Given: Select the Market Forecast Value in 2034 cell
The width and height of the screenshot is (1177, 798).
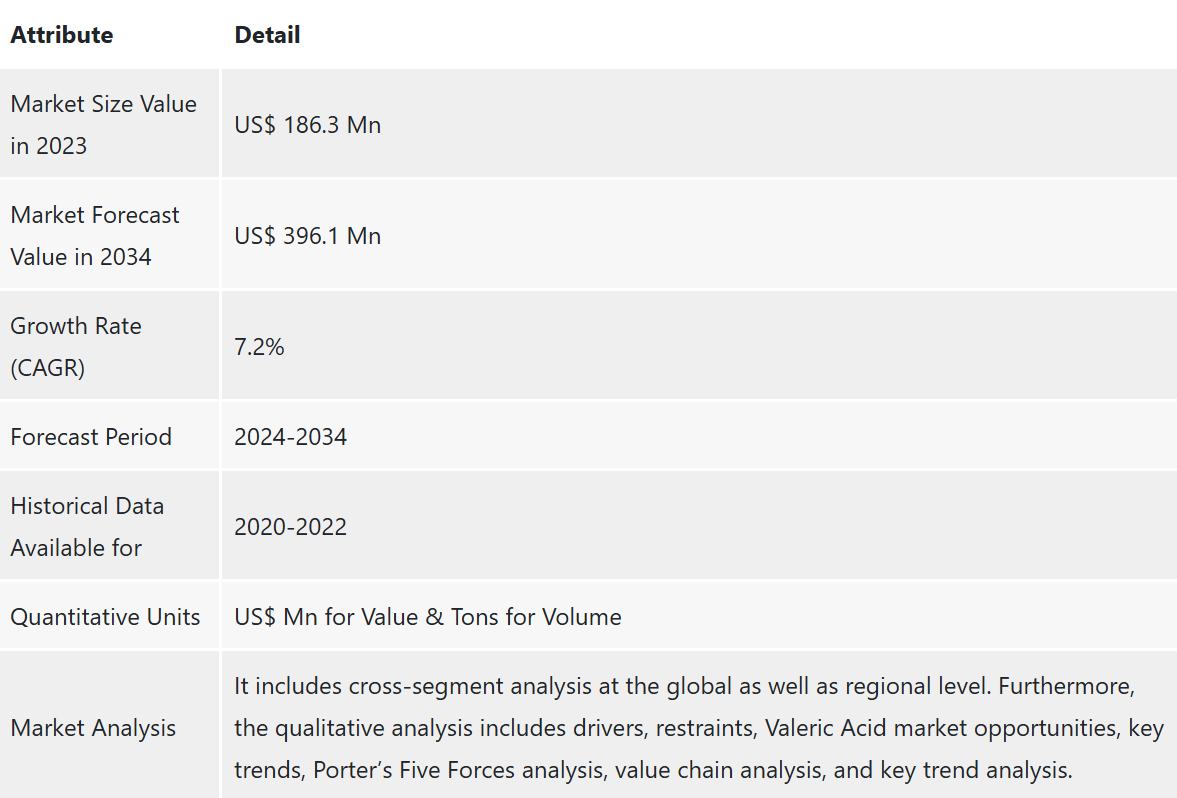Looking at the screenshot, I should [x=95, y=236].
